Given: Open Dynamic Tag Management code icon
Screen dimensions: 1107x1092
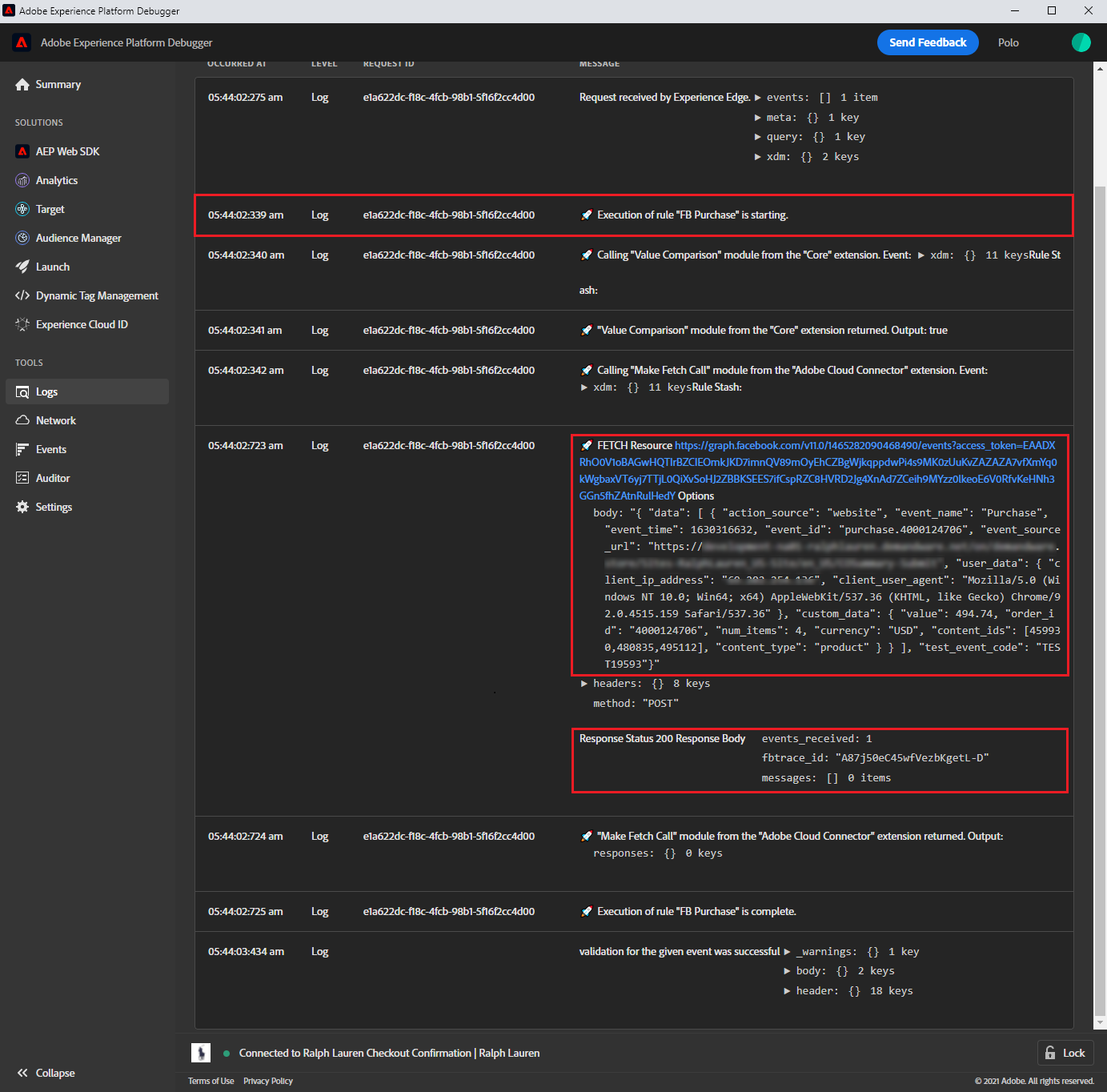Looking at the screenshot, I should [x=22, y=295].
